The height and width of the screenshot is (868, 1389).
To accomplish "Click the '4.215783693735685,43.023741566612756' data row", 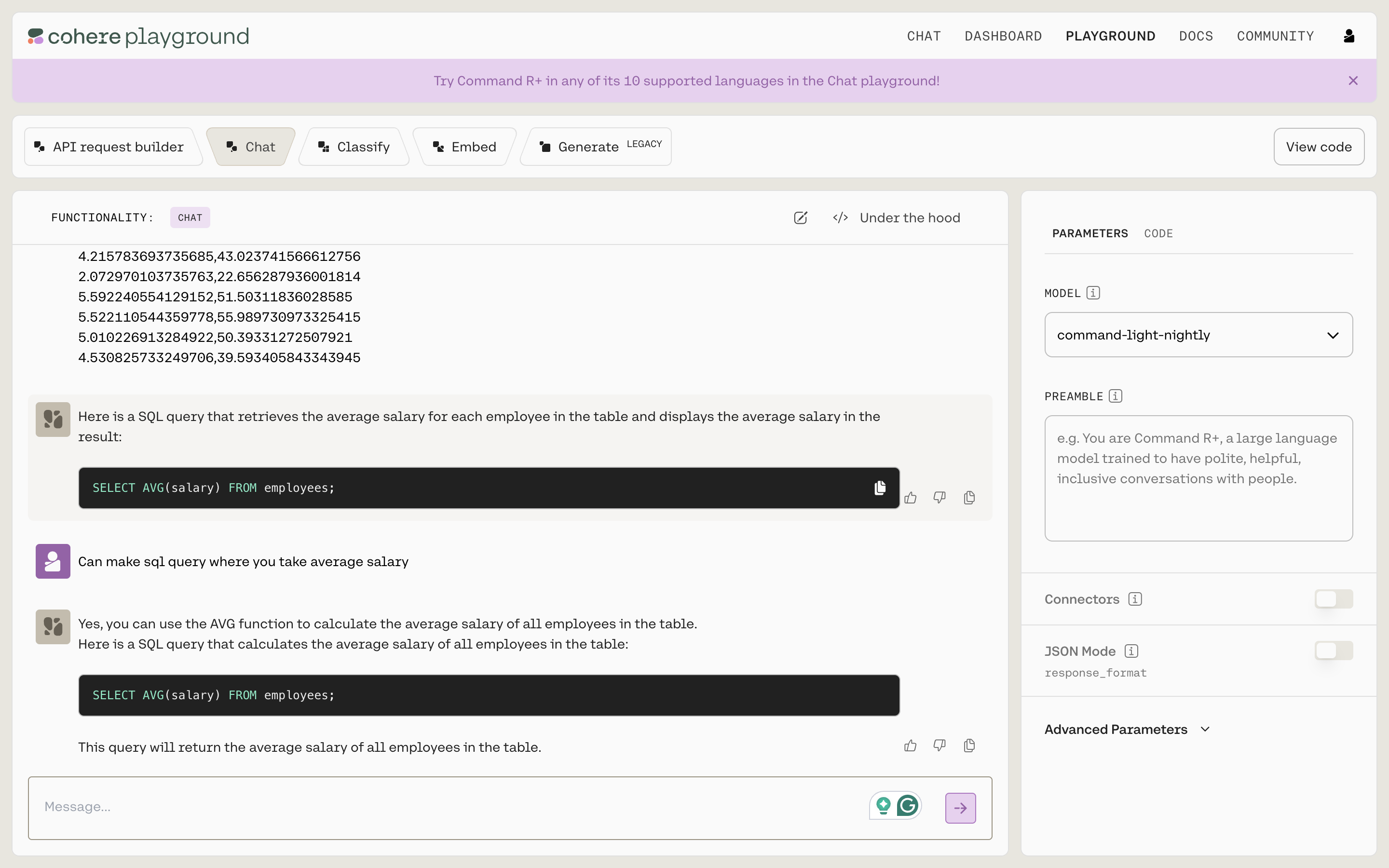I will point(219,257).
